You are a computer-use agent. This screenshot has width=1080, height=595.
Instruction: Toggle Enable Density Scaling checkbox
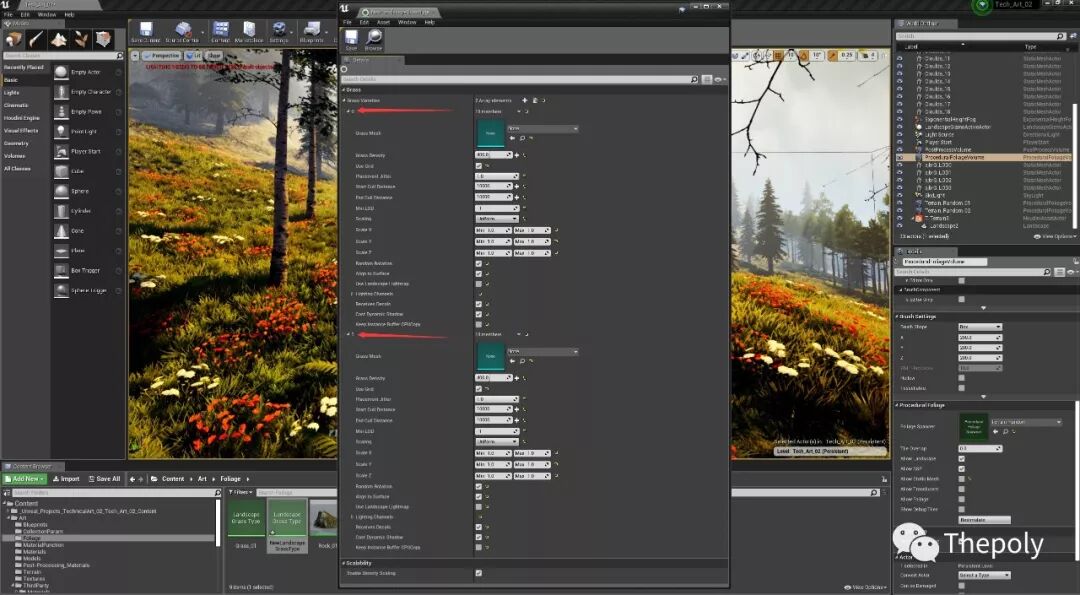[479, 573]
